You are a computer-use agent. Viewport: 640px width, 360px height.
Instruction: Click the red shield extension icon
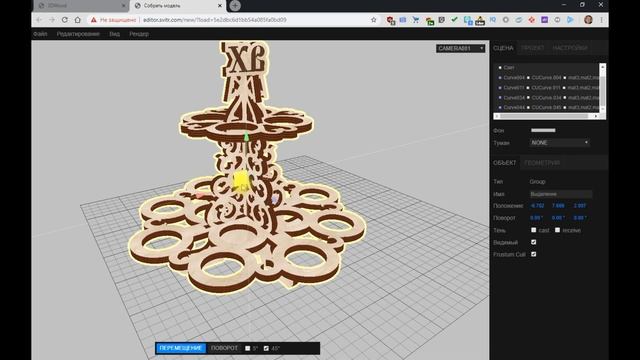tap(390, 20)
